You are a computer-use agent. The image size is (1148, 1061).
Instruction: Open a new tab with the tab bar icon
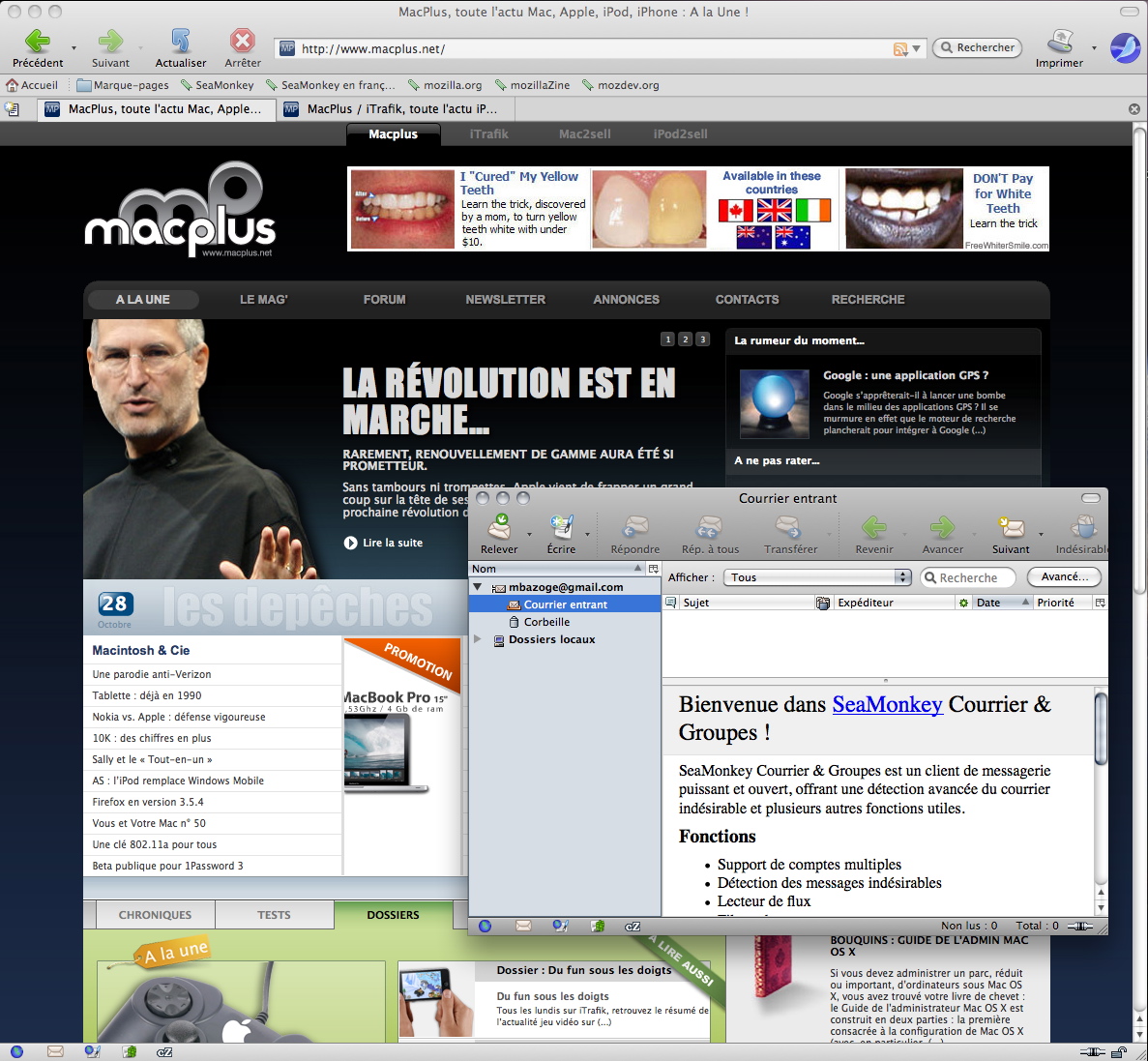(x=12, y=109)
